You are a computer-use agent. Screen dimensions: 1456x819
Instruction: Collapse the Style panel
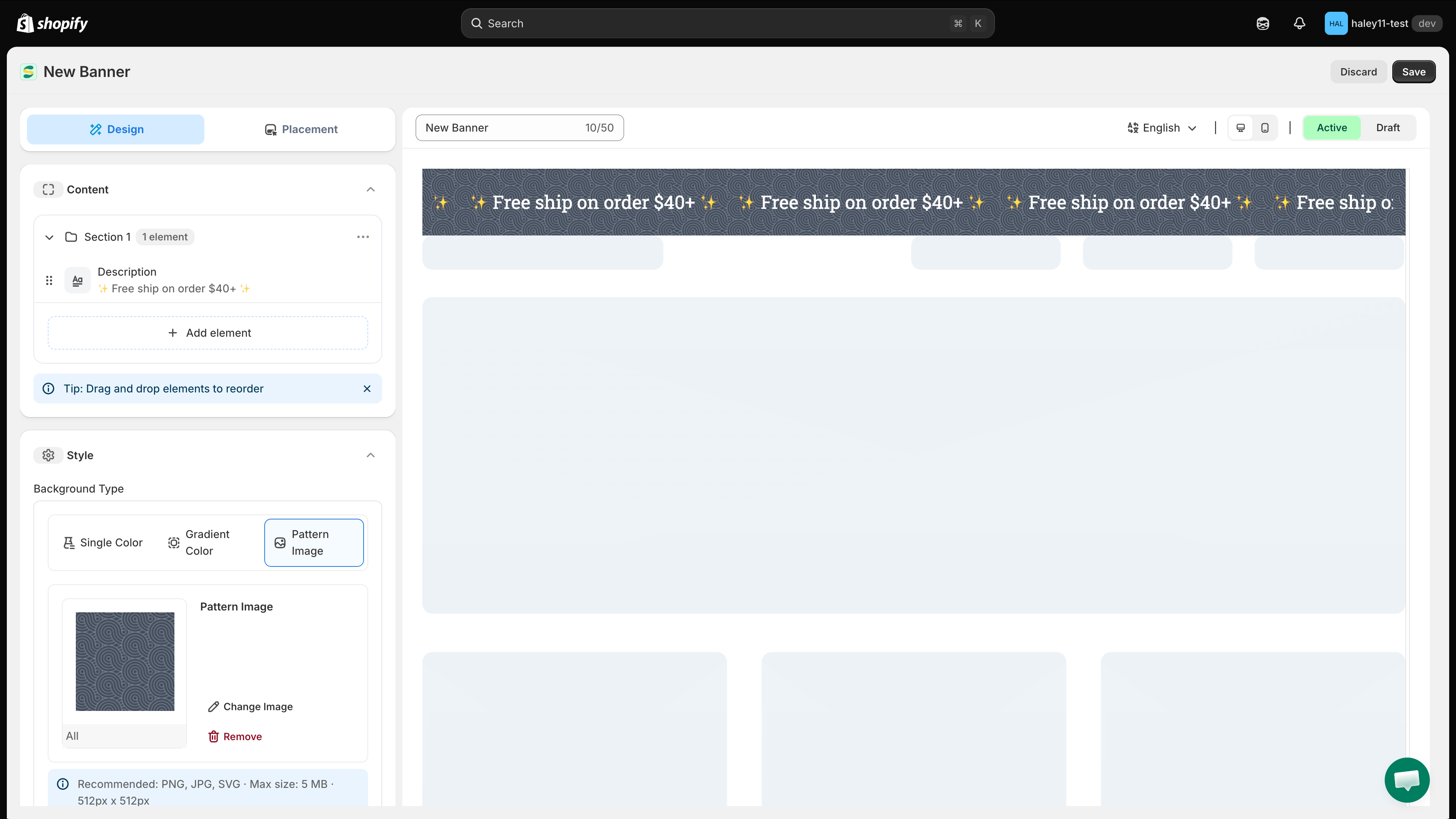point(371,455)
